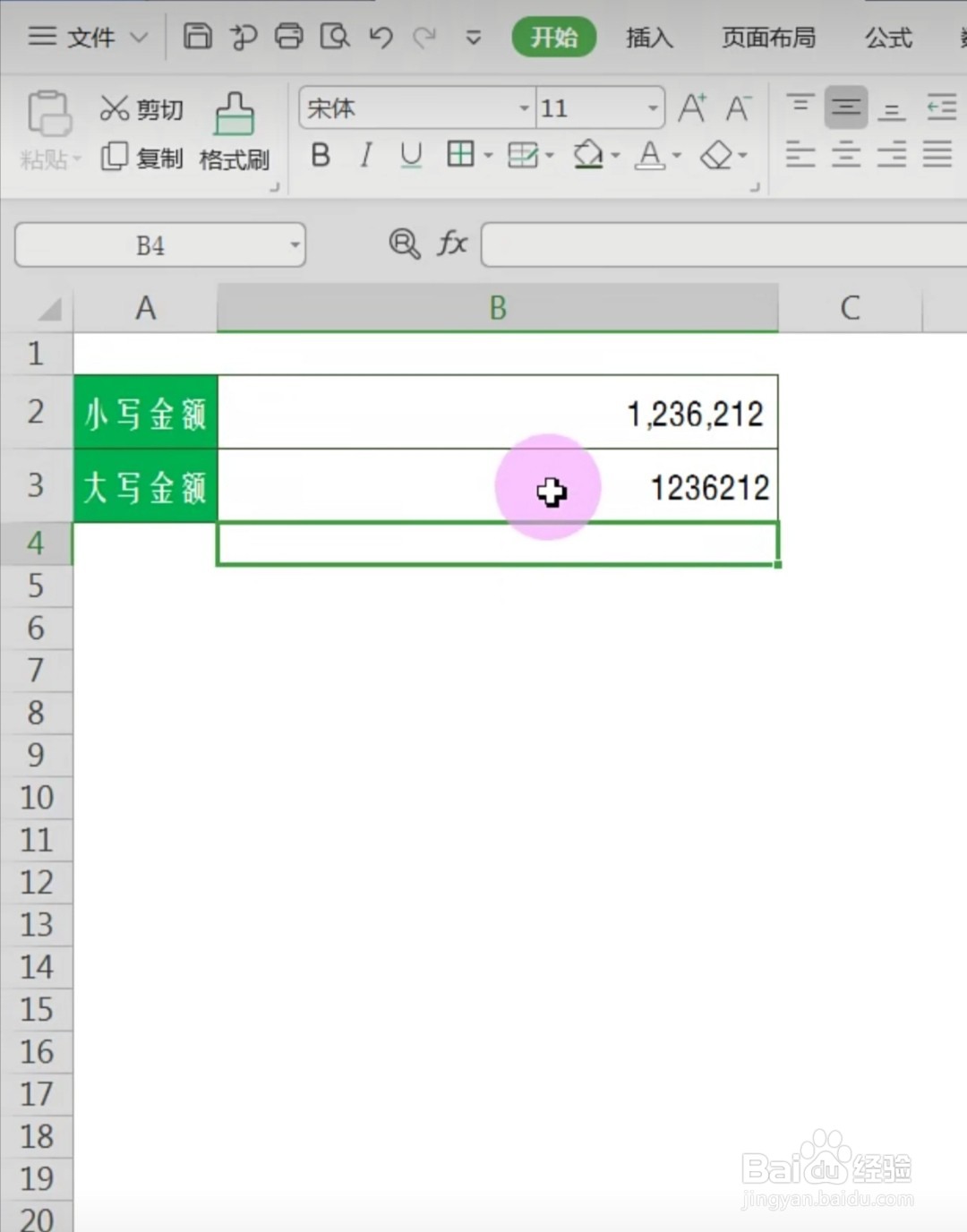The height and width of the screenshot is (1232, 967).
Task: Select column C header
Action: [850, 308]
